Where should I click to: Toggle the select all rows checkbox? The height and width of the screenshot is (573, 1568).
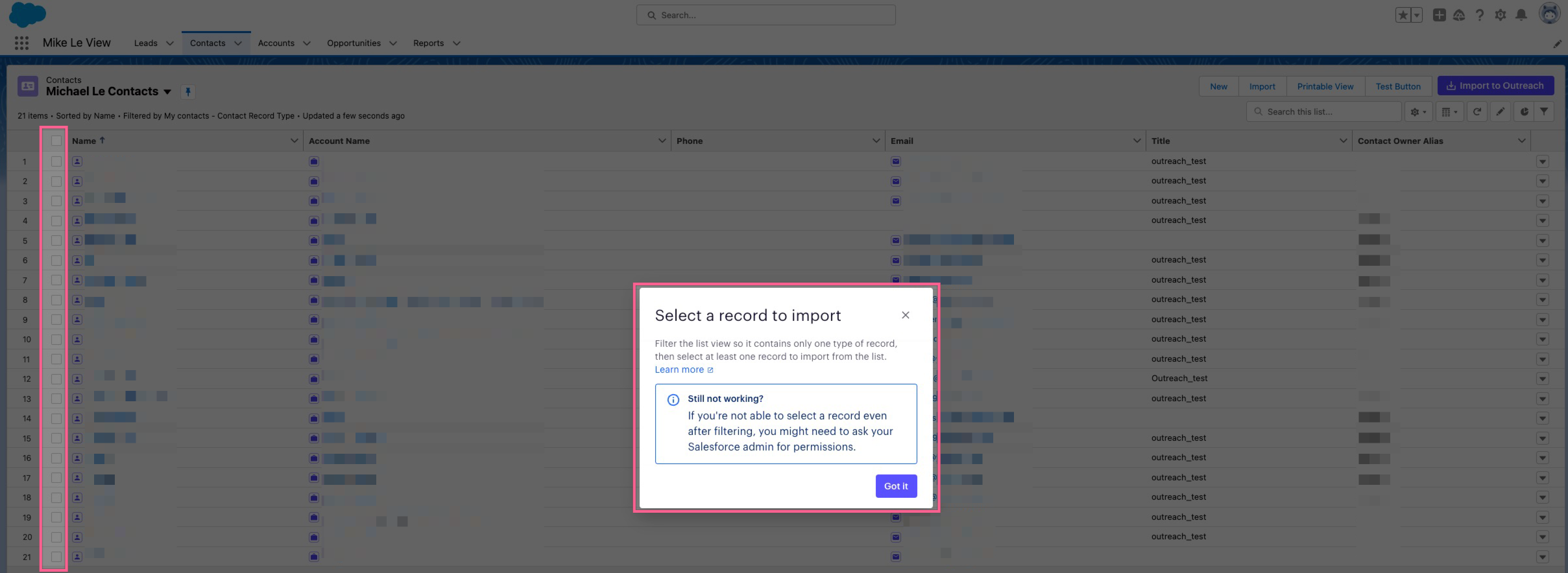56,141
